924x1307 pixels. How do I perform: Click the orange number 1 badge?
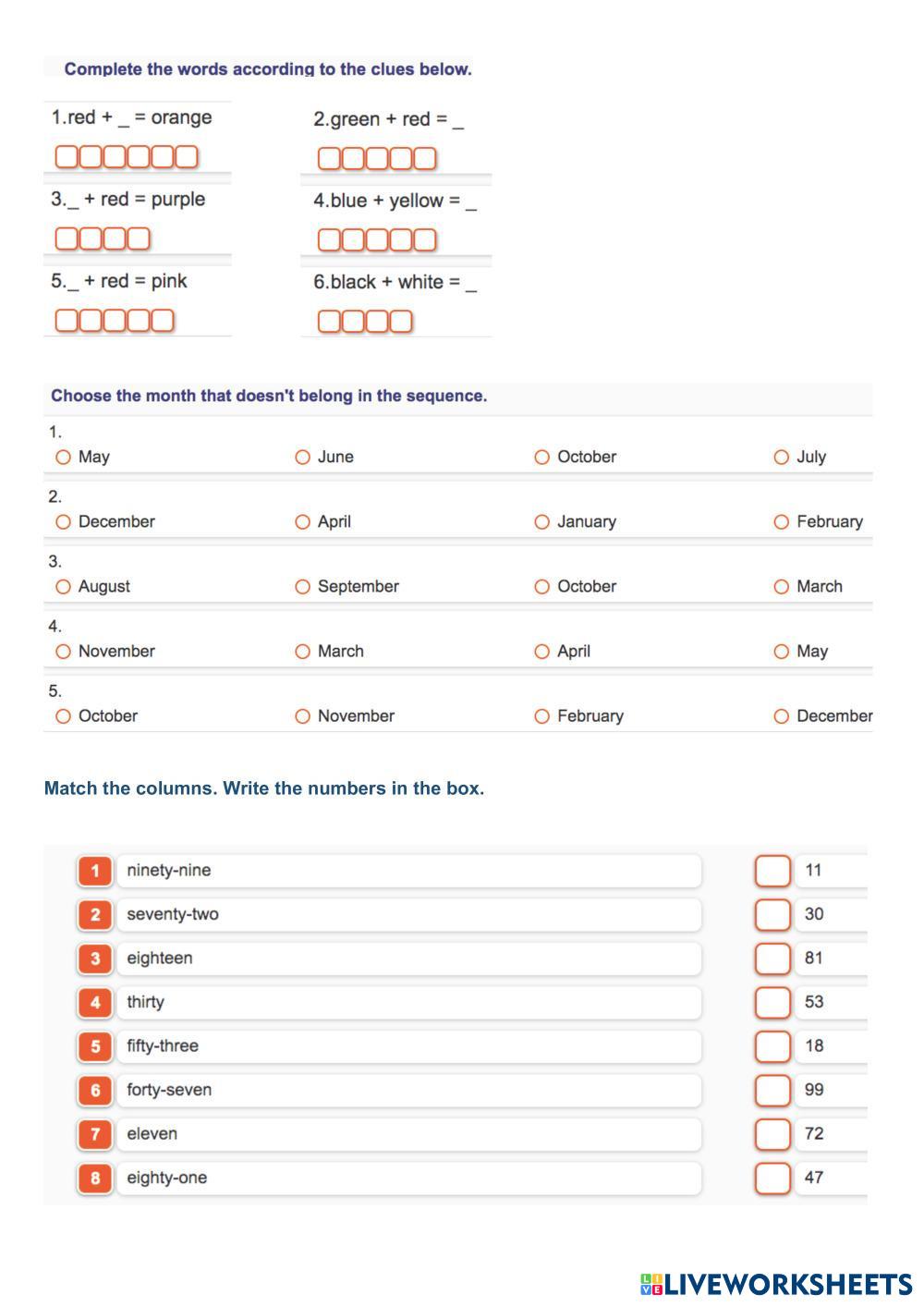[x=95, y=871]
